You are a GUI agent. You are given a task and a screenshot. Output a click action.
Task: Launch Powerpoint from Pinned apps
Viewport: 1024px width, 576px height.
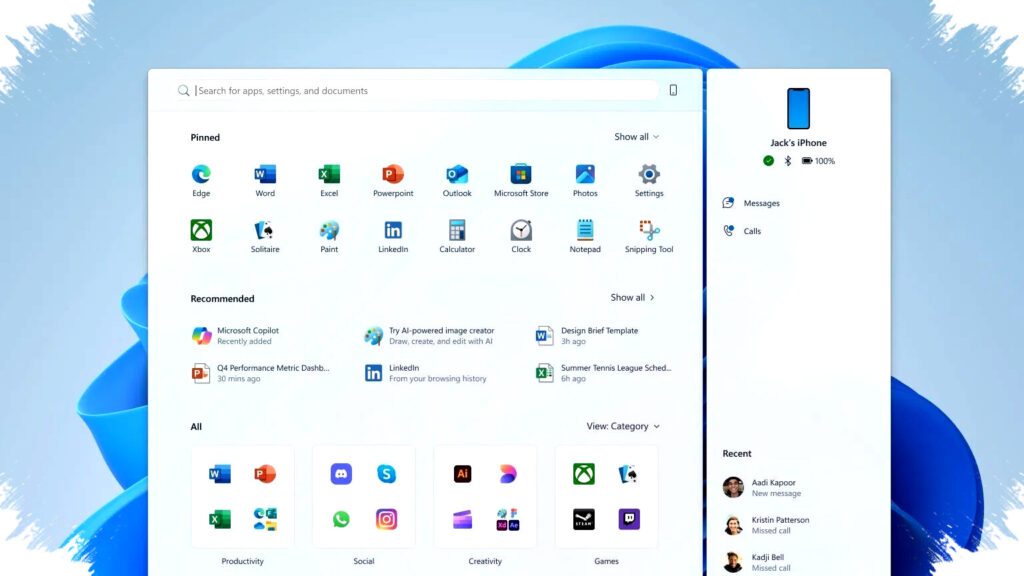point(393,180)
